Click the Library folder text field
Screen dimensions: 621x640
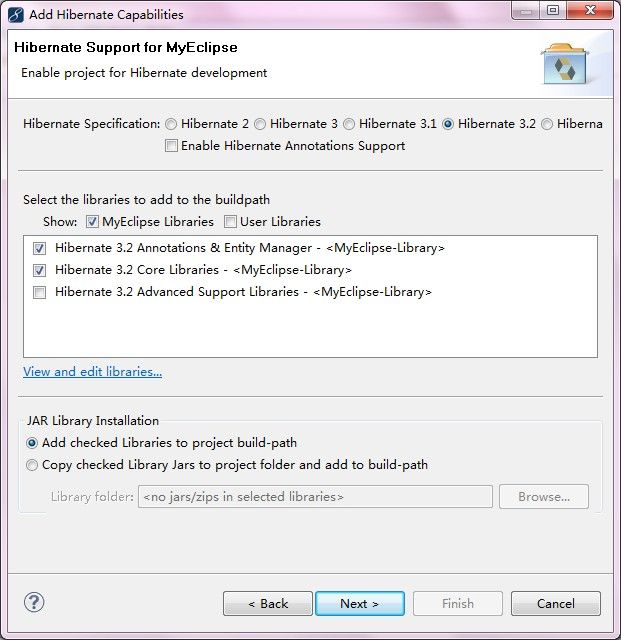point(315,497)
